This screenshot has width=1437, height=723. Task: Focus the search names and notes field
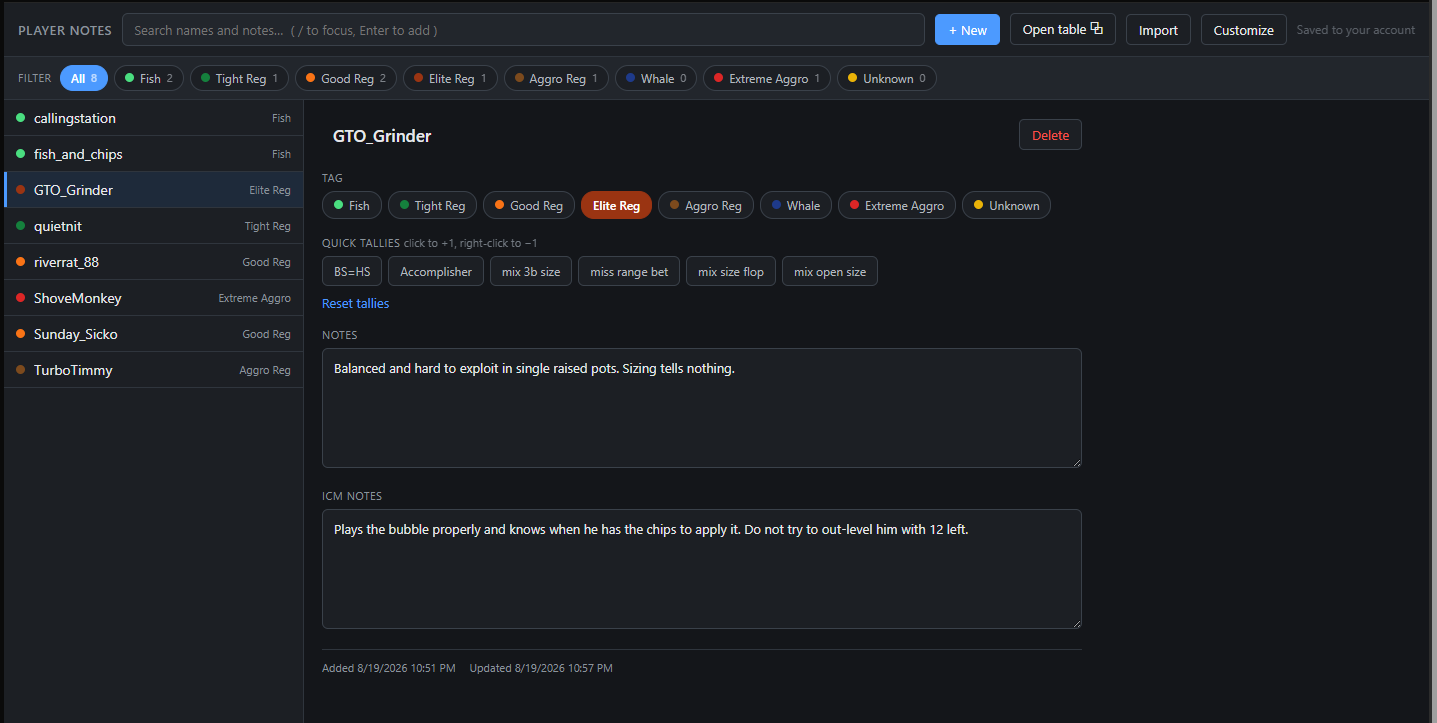pyautogui.click(x=523, y=30)
